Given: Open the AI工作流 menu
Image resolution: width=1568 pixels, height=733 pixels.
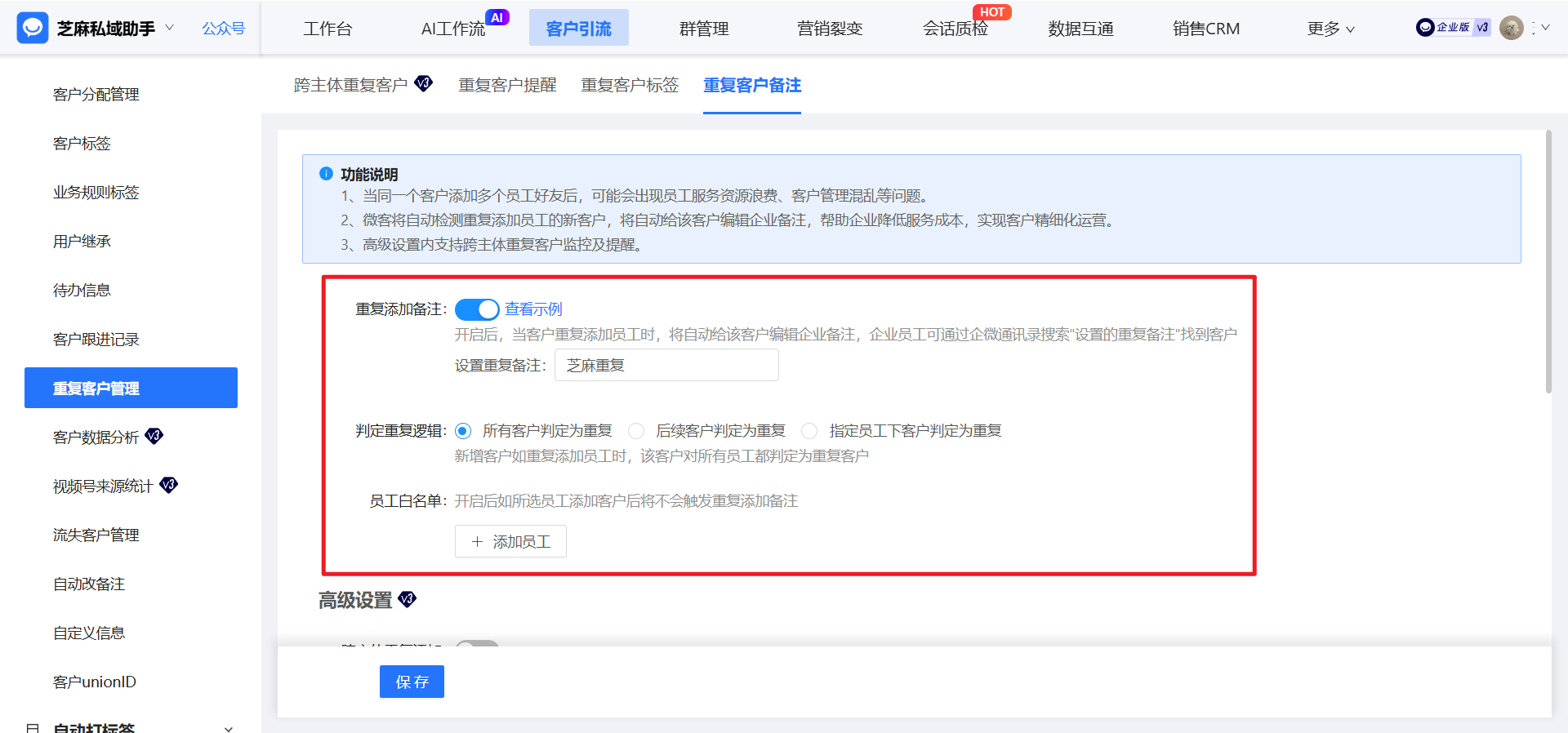Looking at the screenshot, I should [453, 29].
